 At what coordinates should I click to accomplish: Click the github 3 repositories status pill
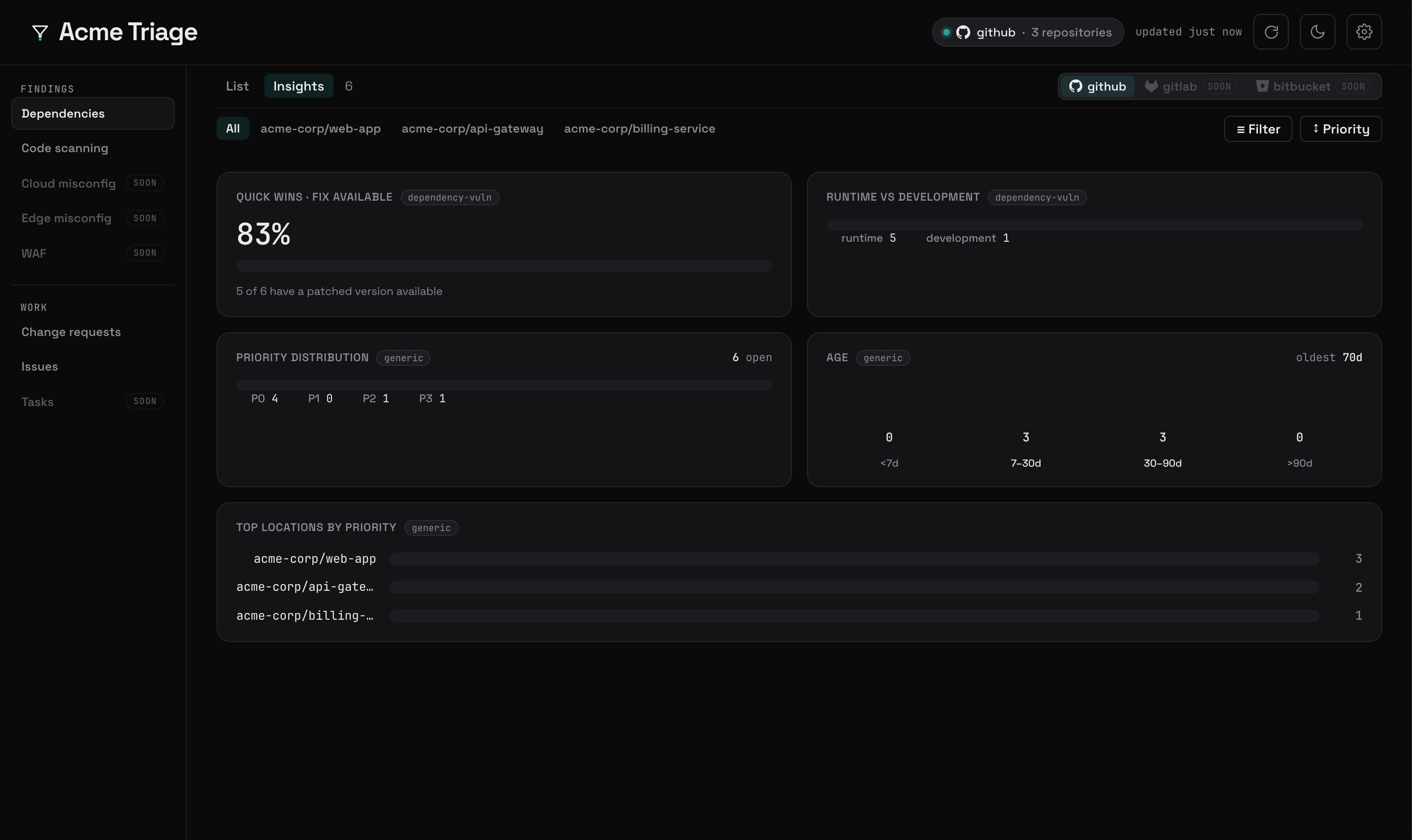pyautogui.click(x=1027, y=32)
